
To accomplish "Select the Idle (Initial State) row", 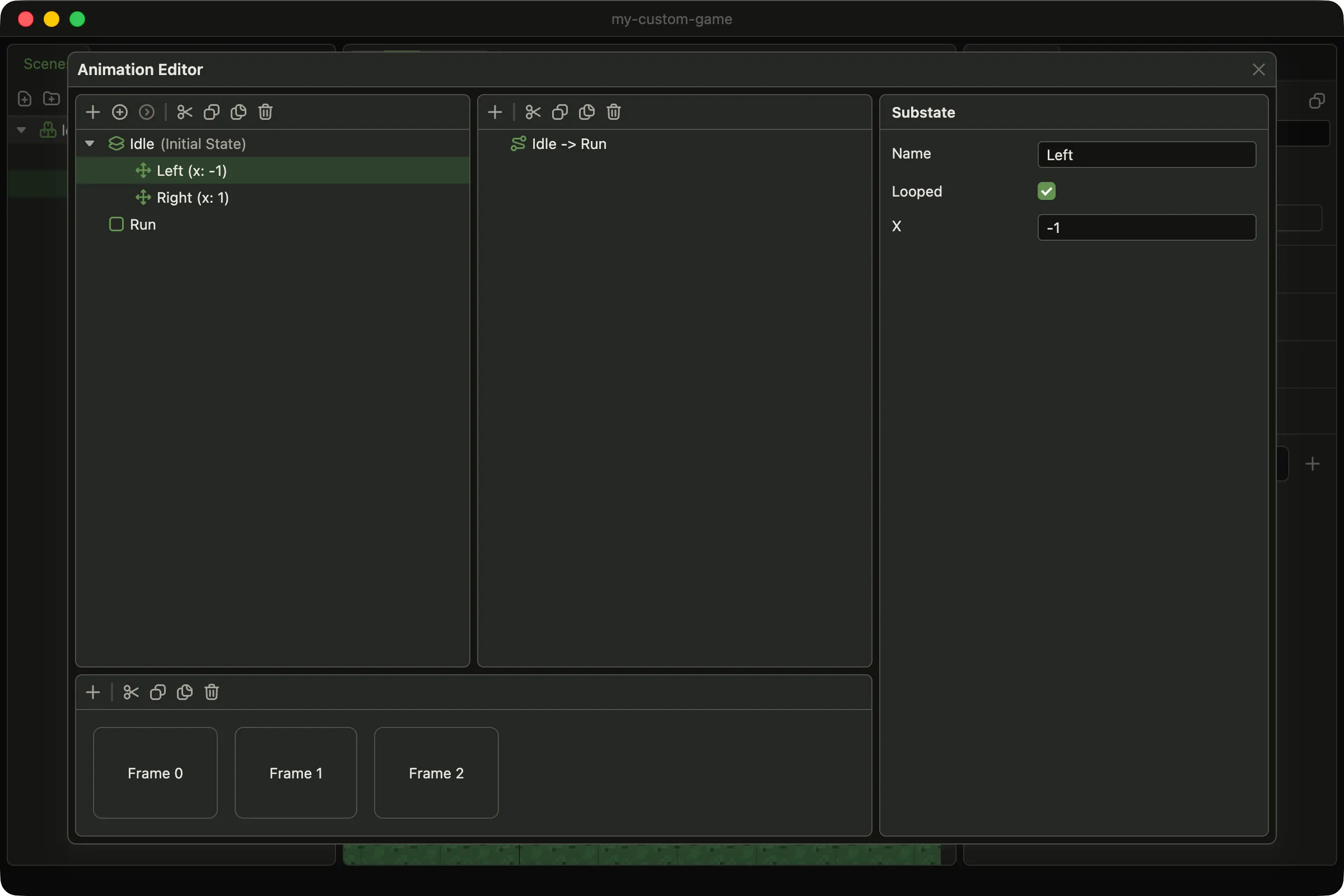I will click(273, 143).
